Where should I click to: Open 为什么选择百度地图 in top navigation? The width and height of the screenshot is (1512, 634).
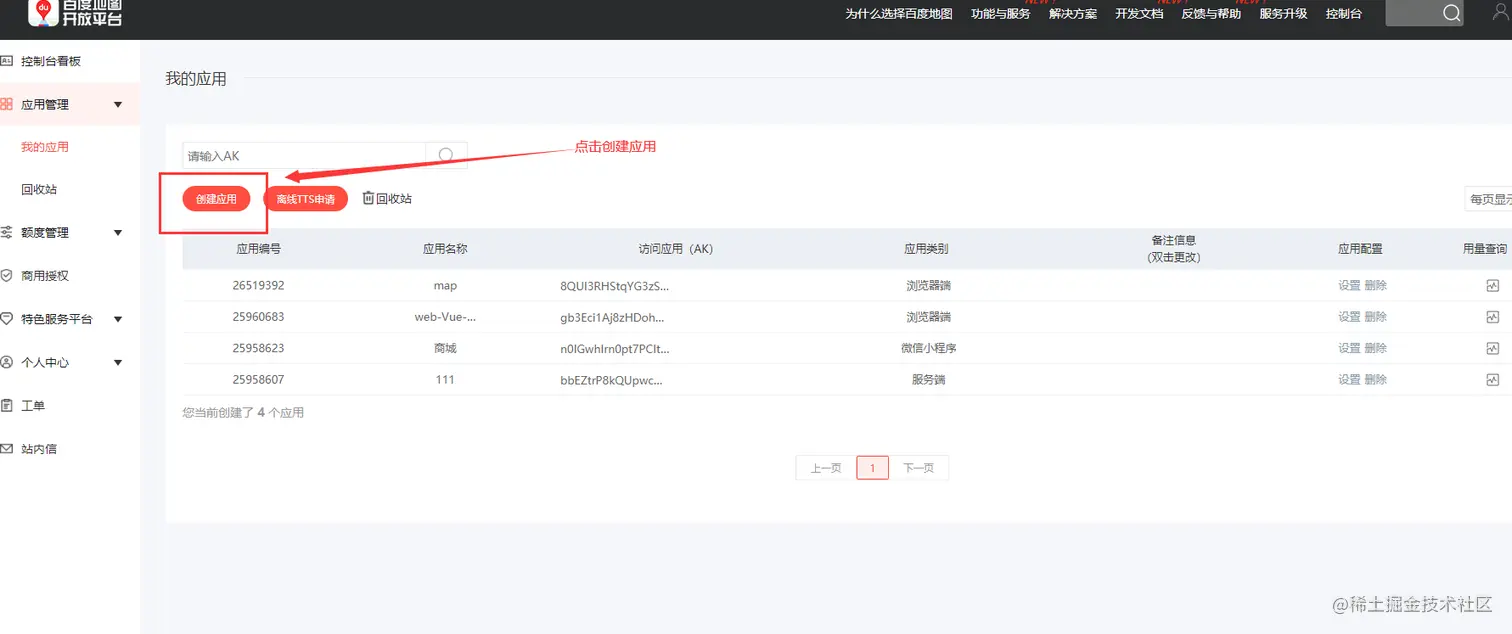898,14
